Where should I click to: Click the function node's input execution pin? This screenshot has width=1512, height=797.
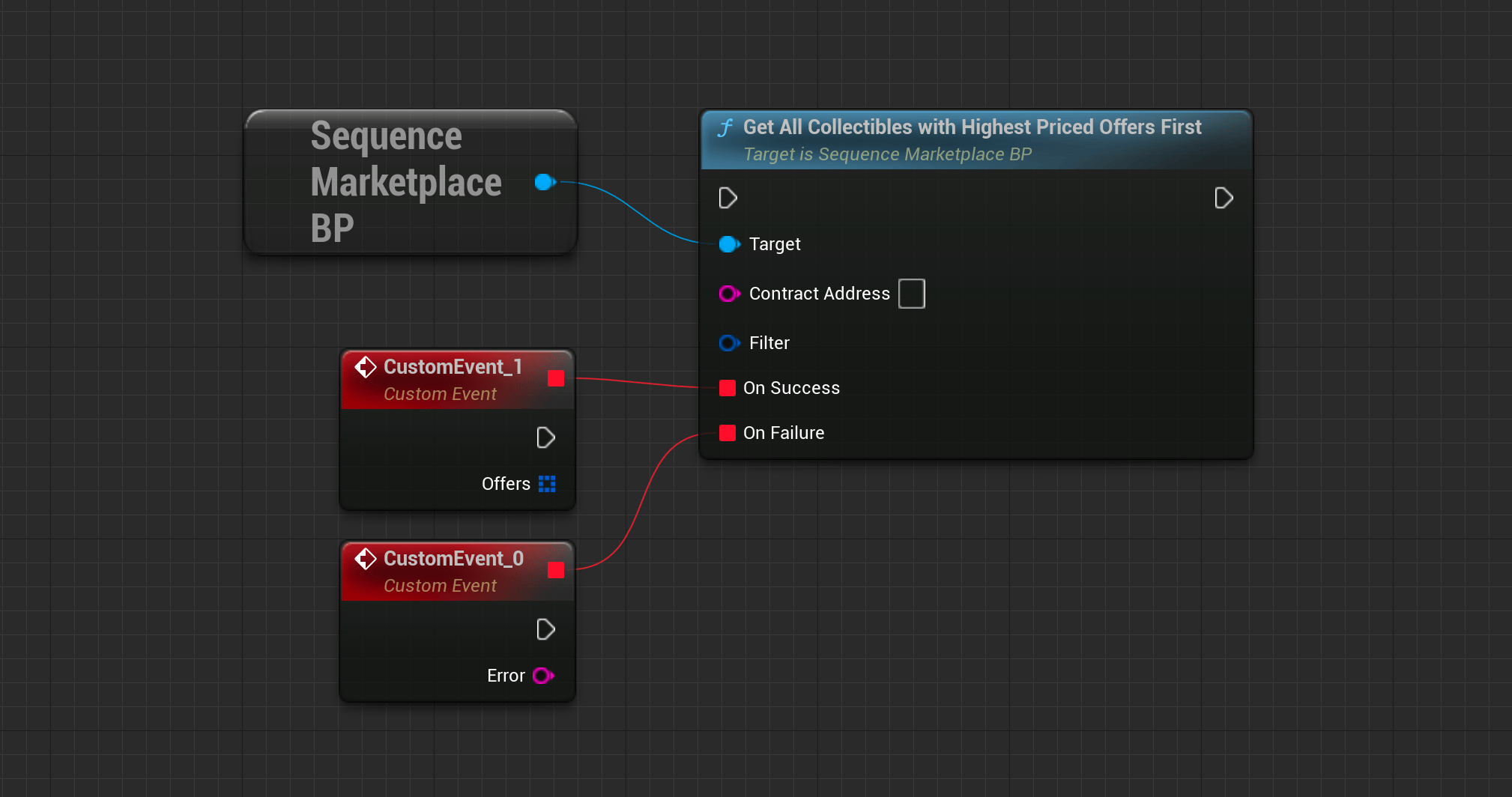click(x=728, y=199)
